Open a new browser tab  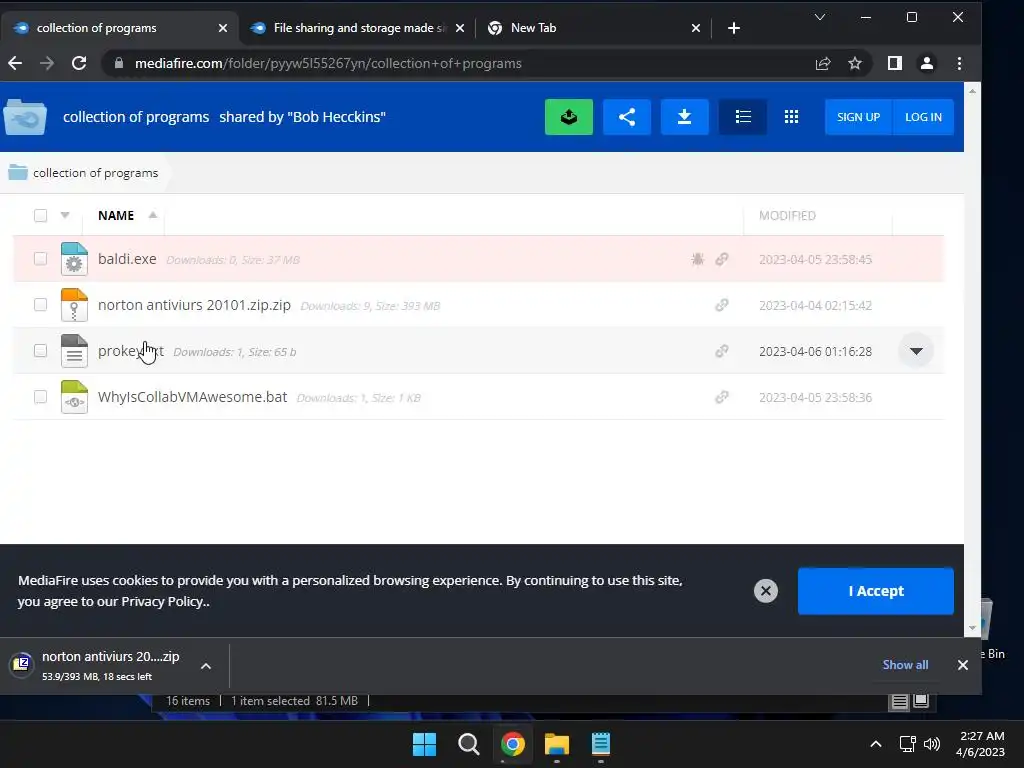click(734, 28)
